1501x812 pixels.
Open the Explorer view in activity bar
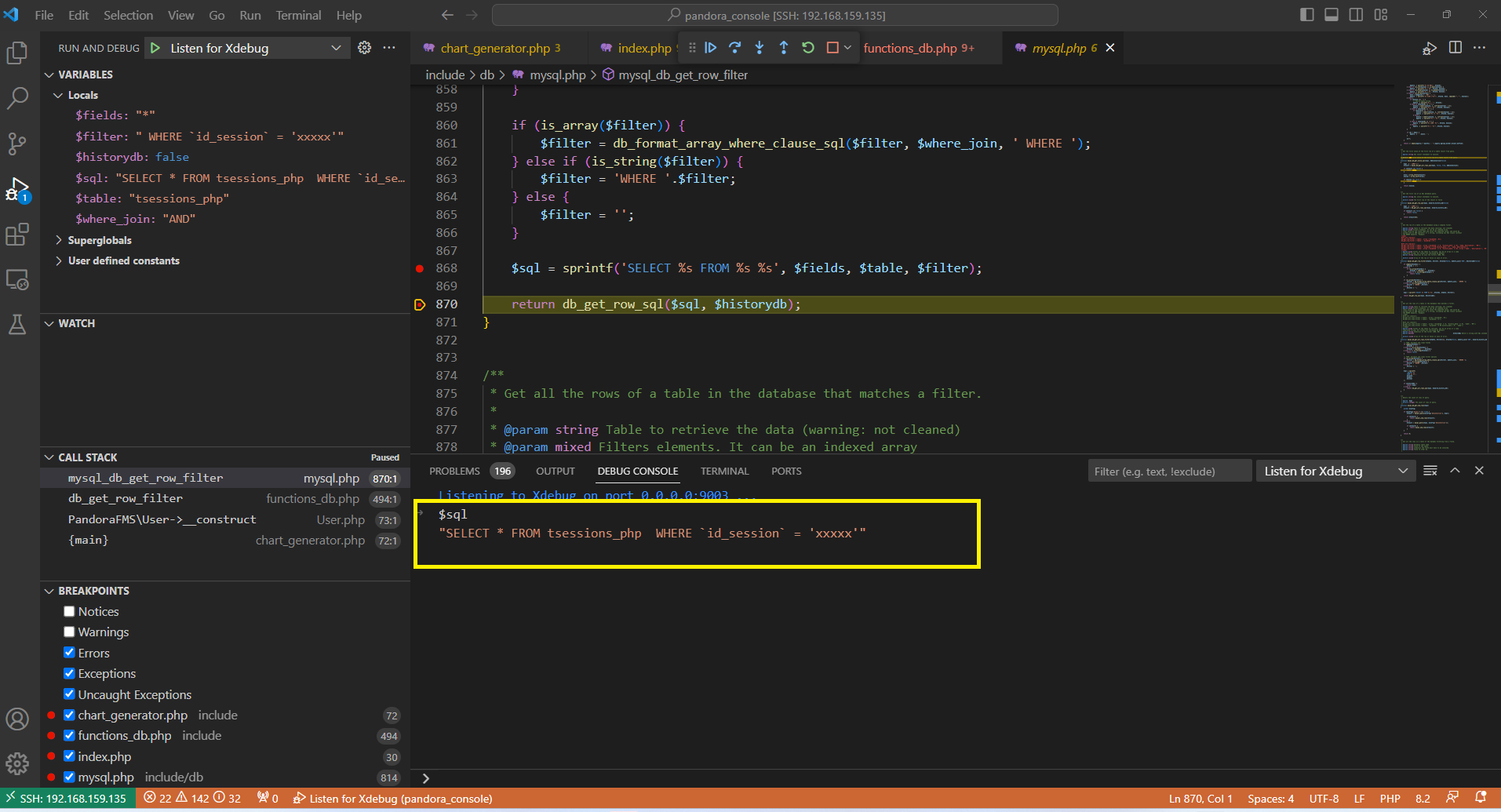(x=17, y=53)
